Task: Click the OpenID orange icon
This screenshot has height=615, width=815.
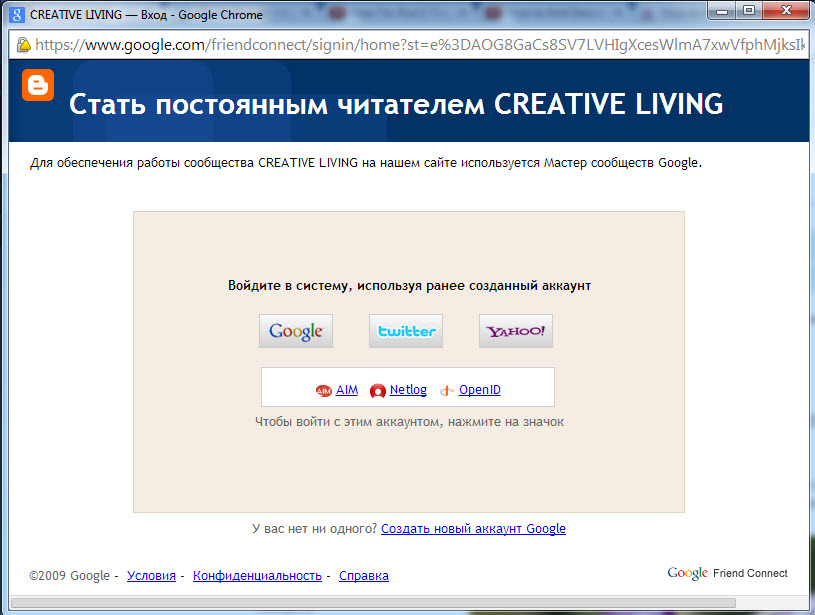Action: point(447,390)
